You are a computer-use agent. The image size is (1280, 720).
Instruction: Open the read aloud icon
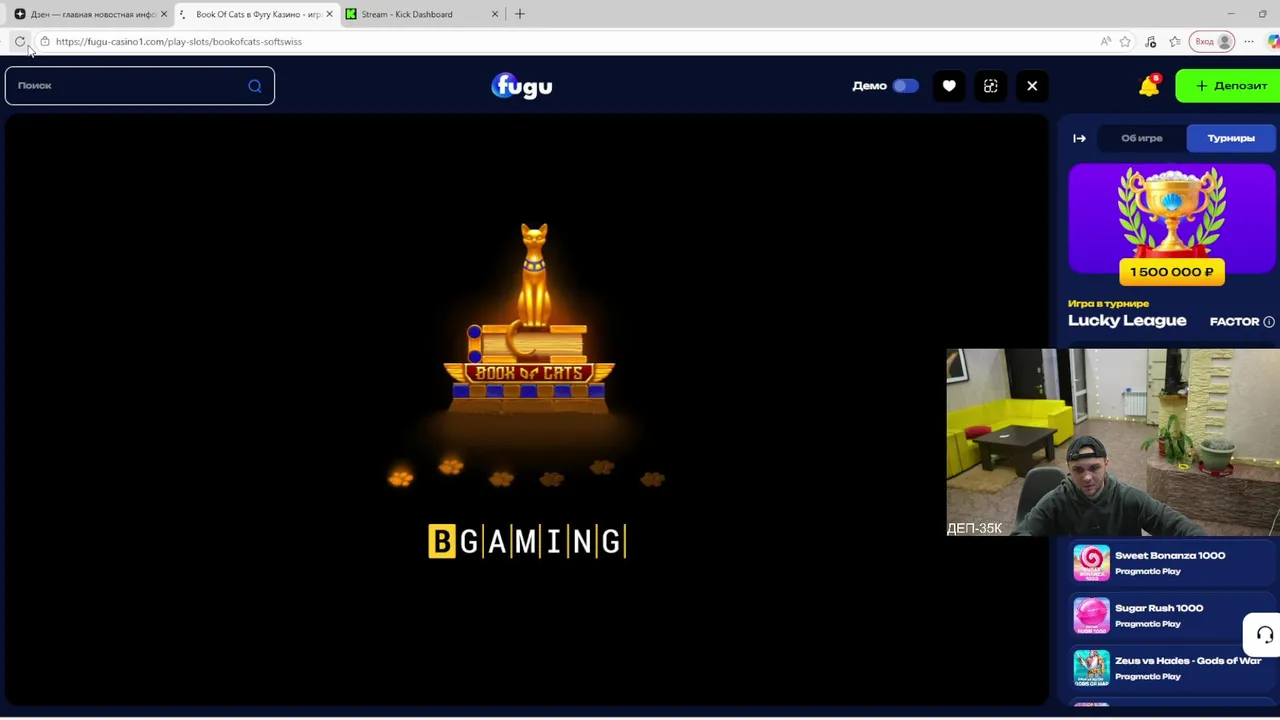click(x=1105, y=41)
